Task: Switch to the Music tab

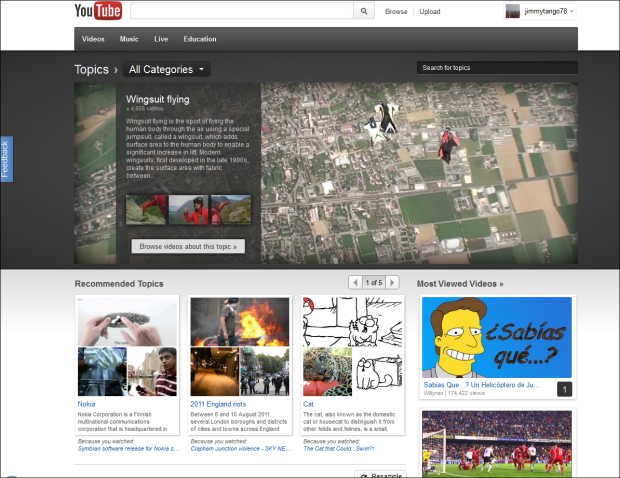Action: [129, 39]
